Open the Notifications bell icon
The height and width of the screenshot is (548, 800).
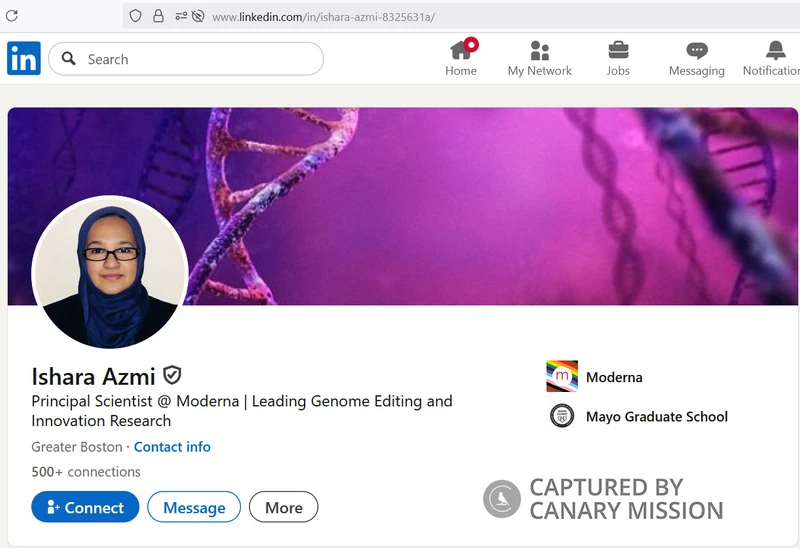coord(776,51)
